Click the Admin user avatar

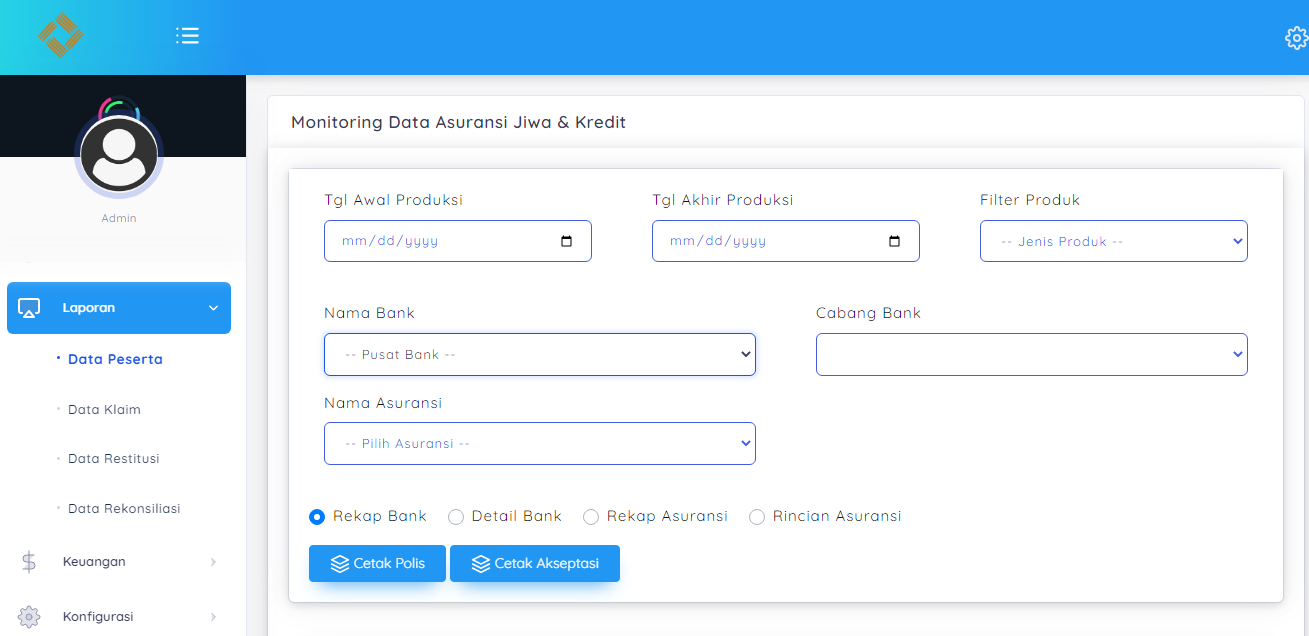click(x=119, y=153)
